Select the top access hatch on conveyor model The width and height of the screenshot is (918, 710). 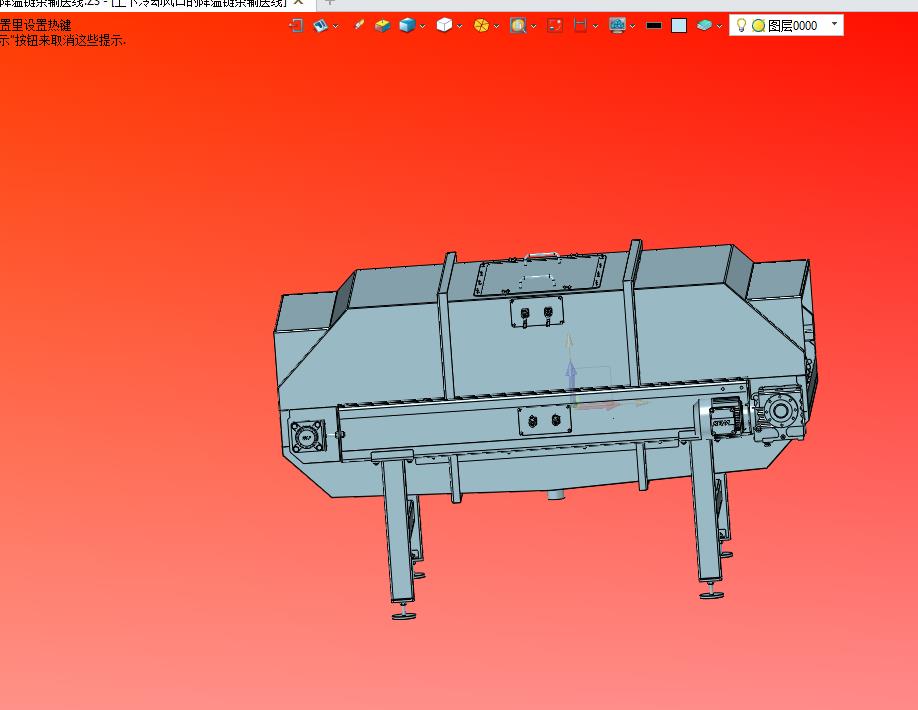click(x=540, y=274)
